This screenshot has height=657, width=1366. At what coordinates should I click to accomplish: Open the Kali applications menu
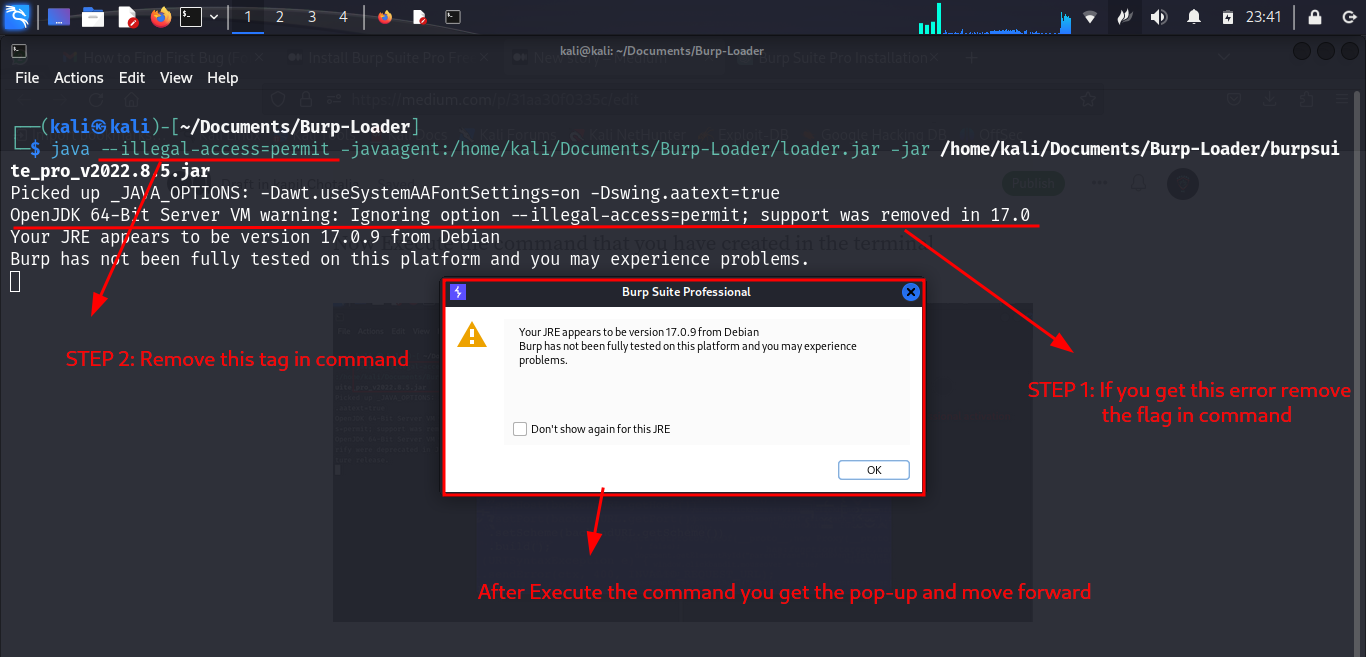point(17,16)
